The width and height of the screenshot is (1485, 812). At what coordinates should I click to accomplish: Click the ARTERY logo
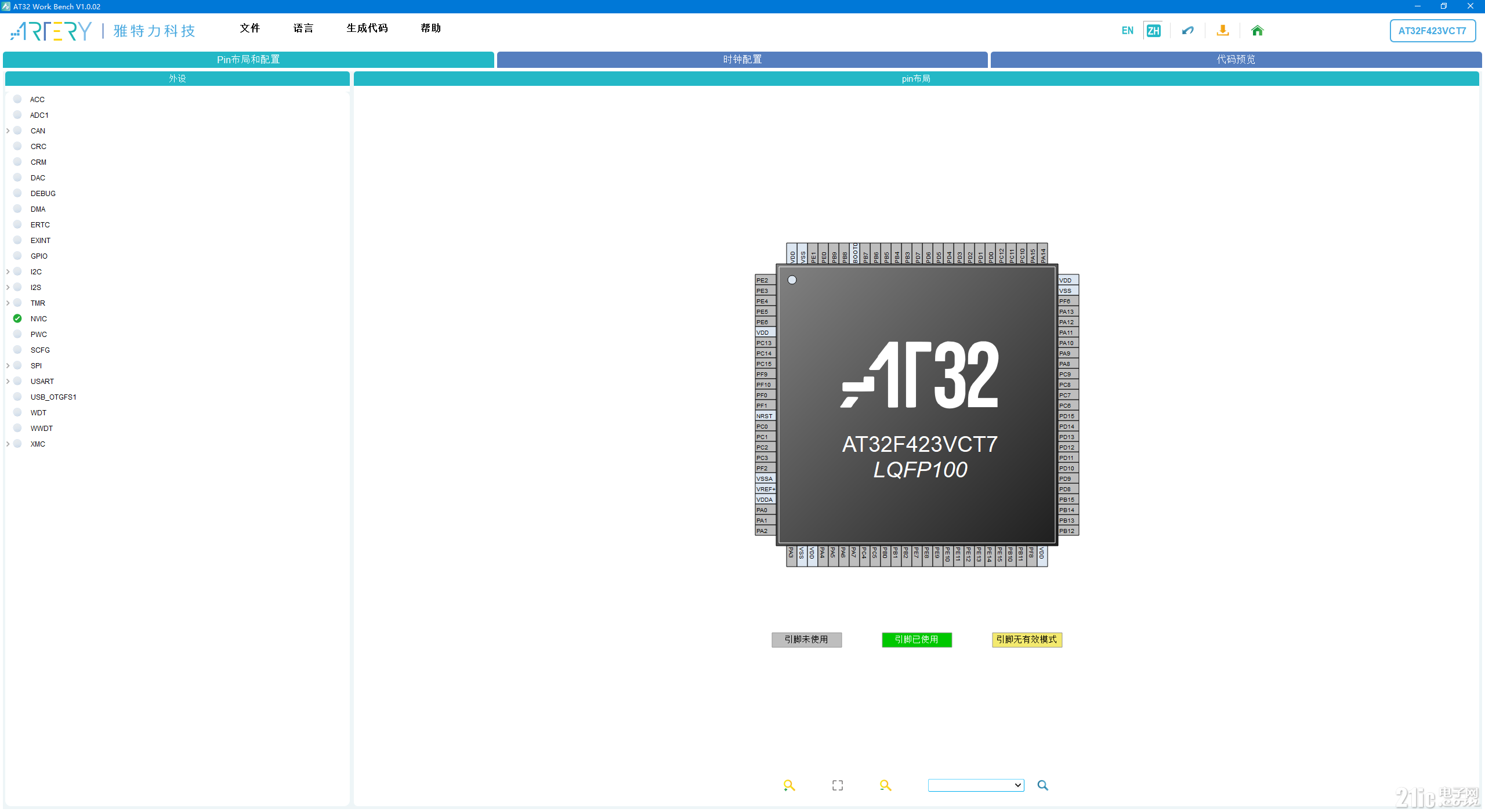coord(51,31)
